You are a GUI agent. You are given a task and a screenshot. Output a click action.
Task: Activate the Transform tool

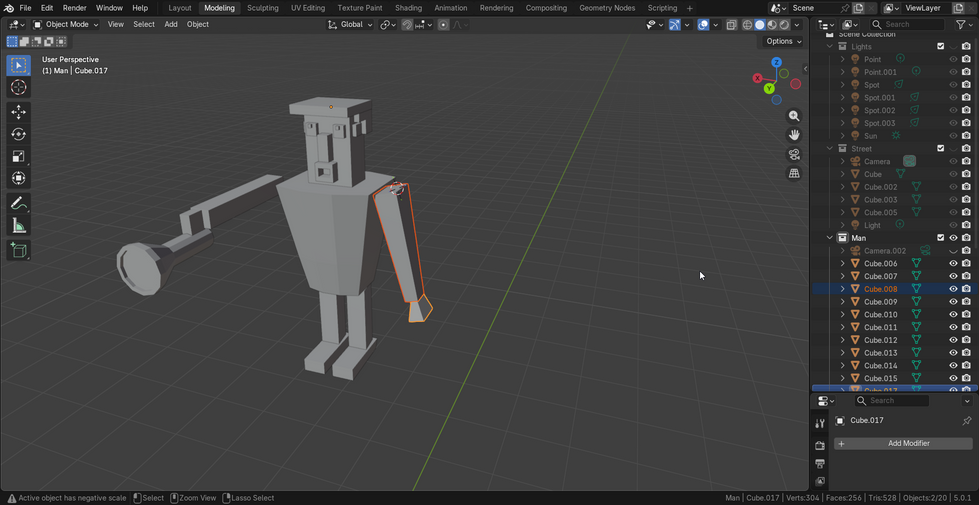tap(19, 178)
